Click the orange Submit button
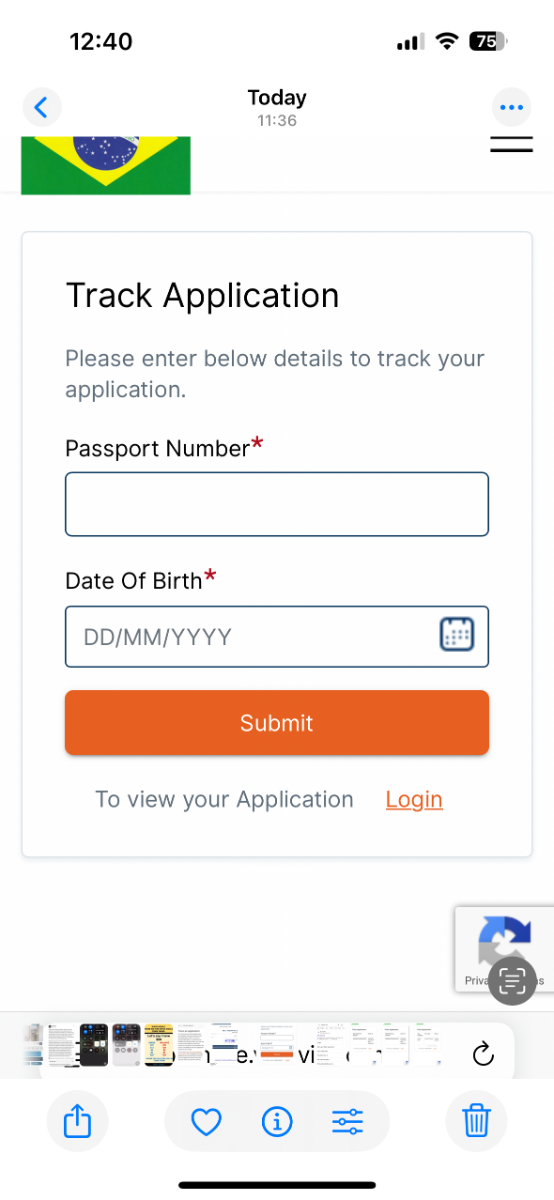 click(x=277, y=722)
